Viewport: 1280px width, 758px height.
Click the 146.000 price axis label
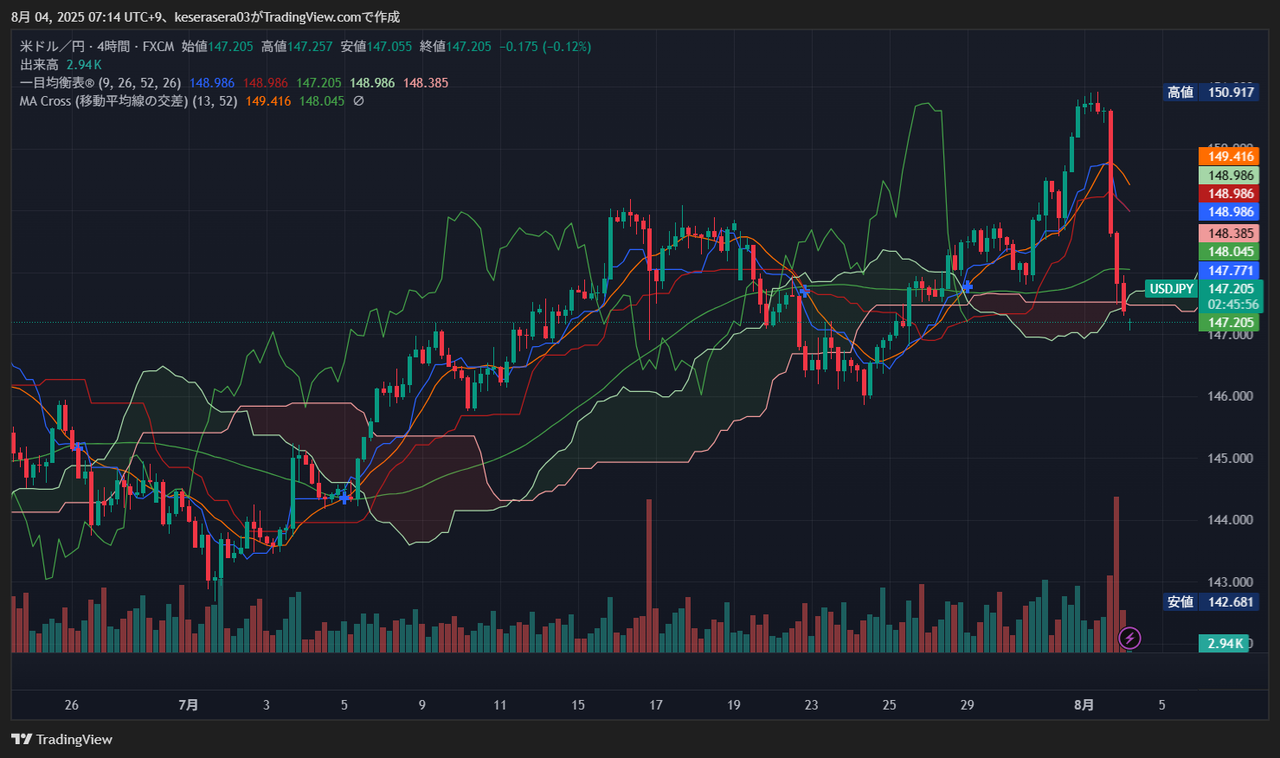tap(1228, 397)
